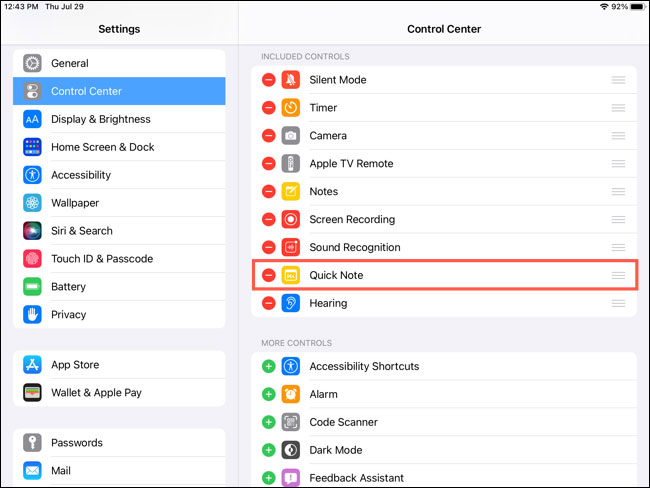650x488 pixels.
Task: Tap the Code Scanner icon
Action: tap(291, 422)
